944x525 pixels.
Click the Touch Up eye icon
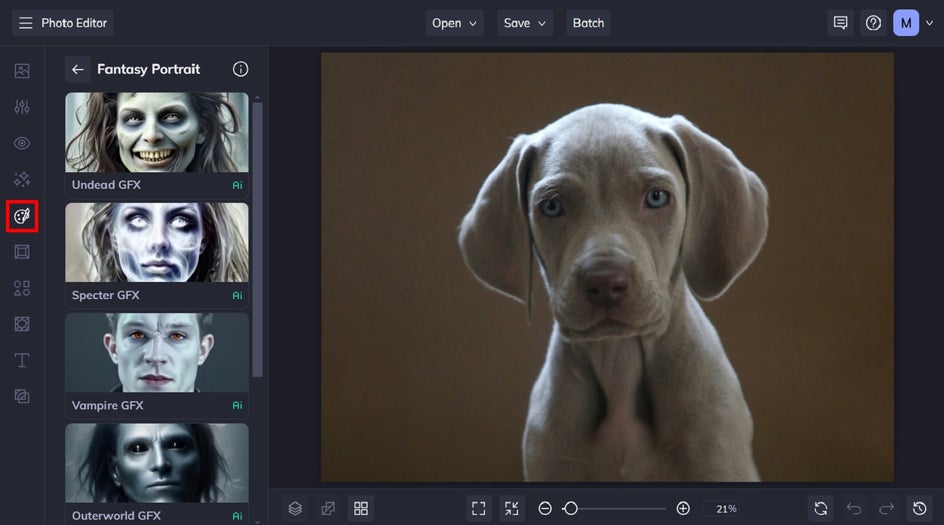point(22,143)
